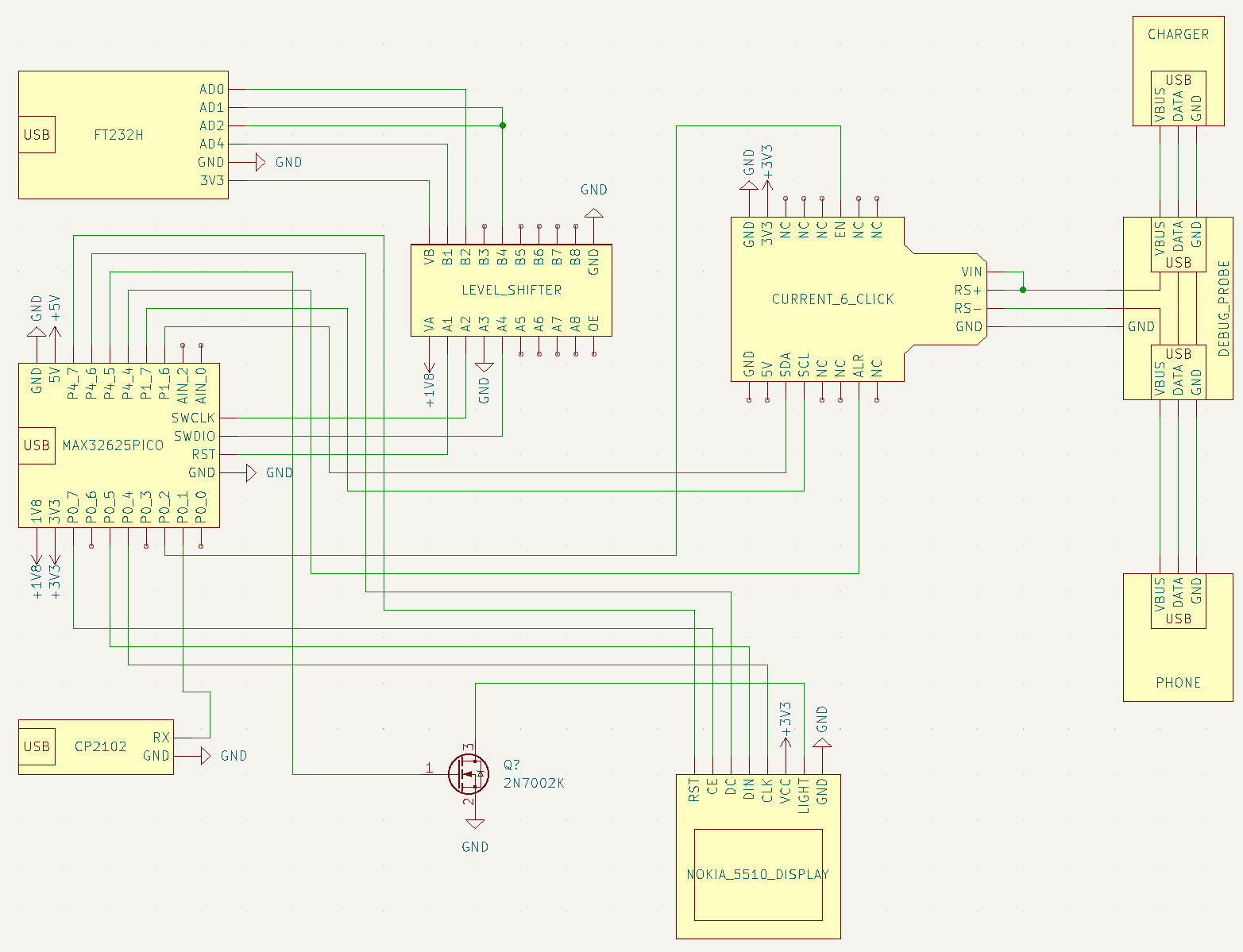The height and width of the screenshot is (952, 1243).
Task: Select the AD4 pin label on FT232H
Action: pyautogui.click(x=212, y=145)
